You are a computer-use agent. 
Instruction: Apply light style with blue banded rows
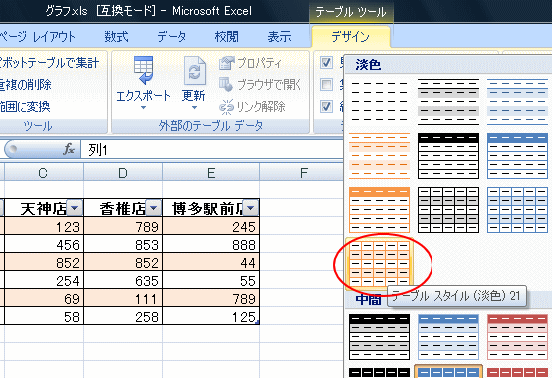click(x=517, y=102)
